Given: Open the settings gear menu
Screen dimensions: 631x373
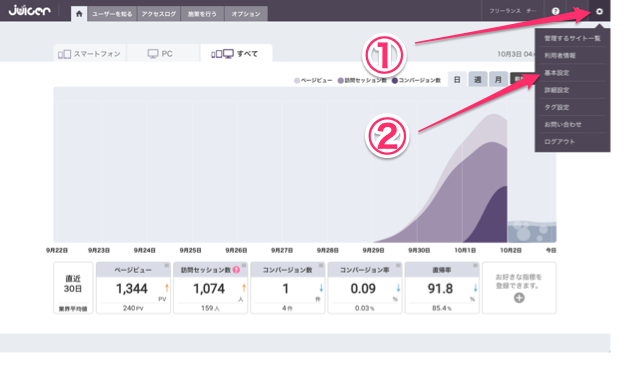Looking at the screenshot, I should pyautogui.click(x=599, y=11).
